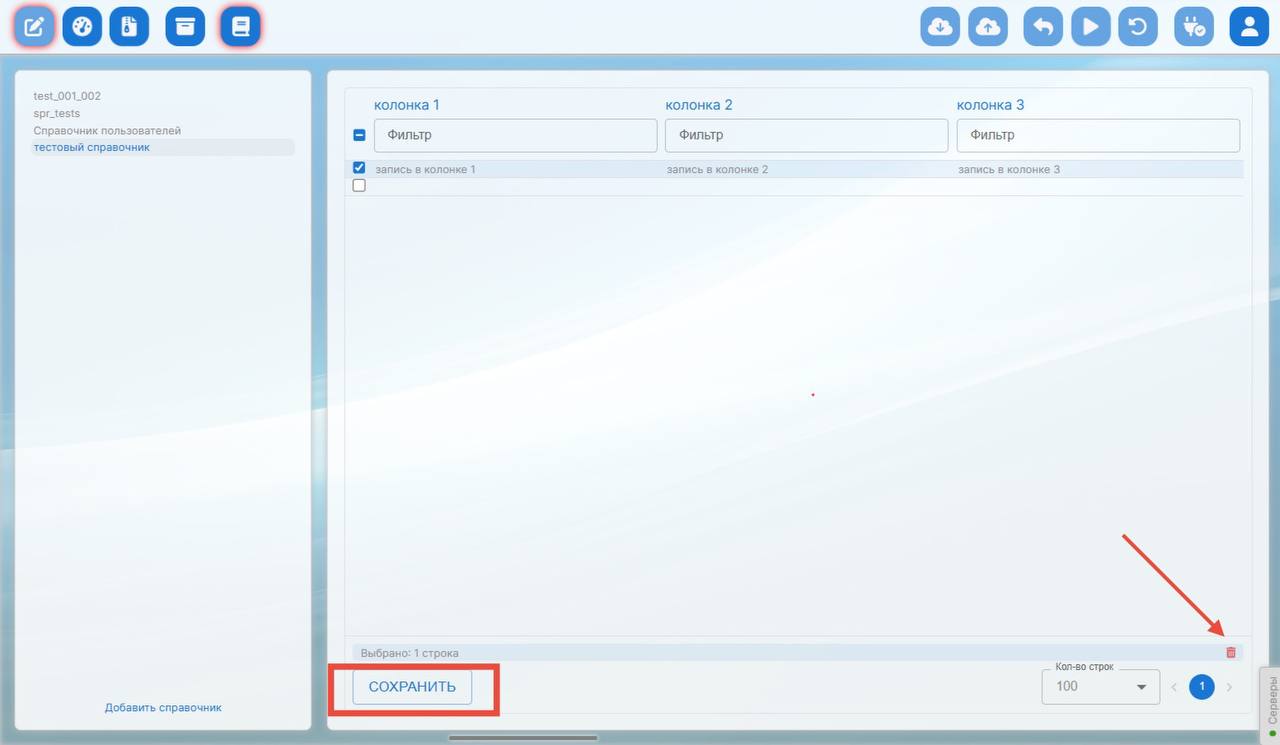Image resolution: width=1280 pixels, height=745 pixels.
Task: Click the edit pencil icon in the toolbar
Action: pyautogui.click(x=34, y=27)
